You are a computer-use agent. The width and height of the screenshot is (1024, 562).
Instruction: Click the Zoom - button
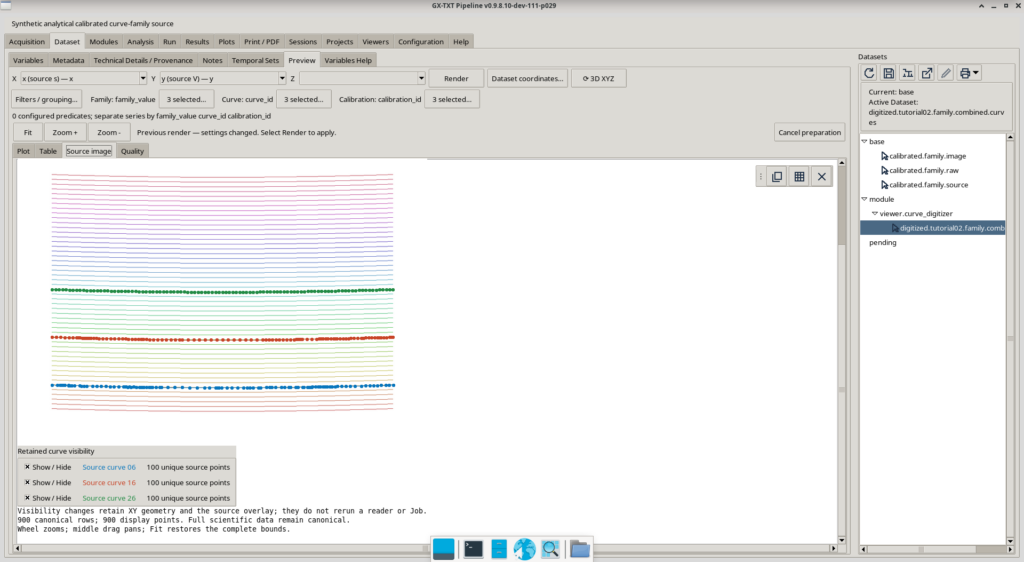pos(109,133)
